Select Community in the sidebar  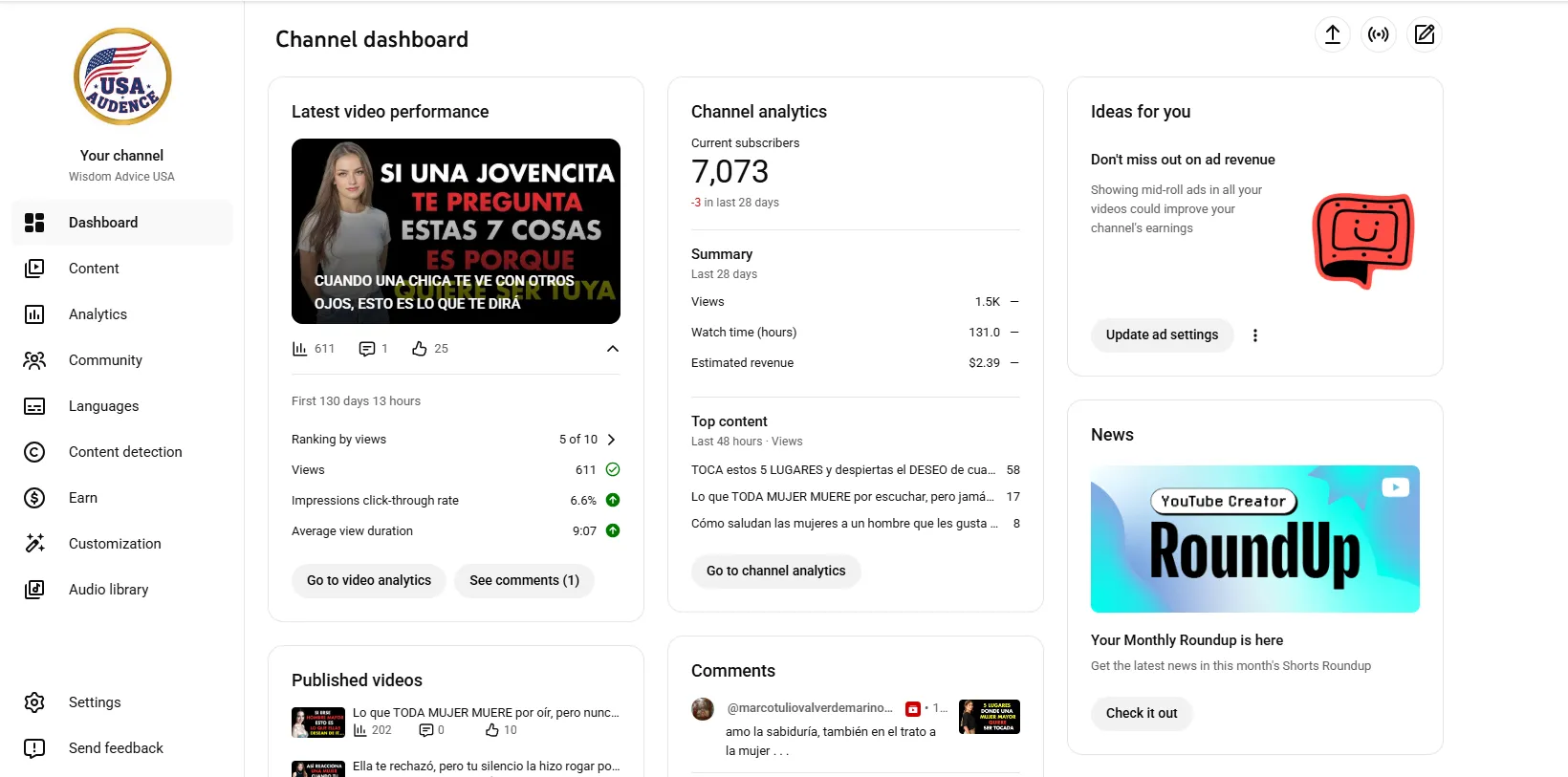pos(122,360)
